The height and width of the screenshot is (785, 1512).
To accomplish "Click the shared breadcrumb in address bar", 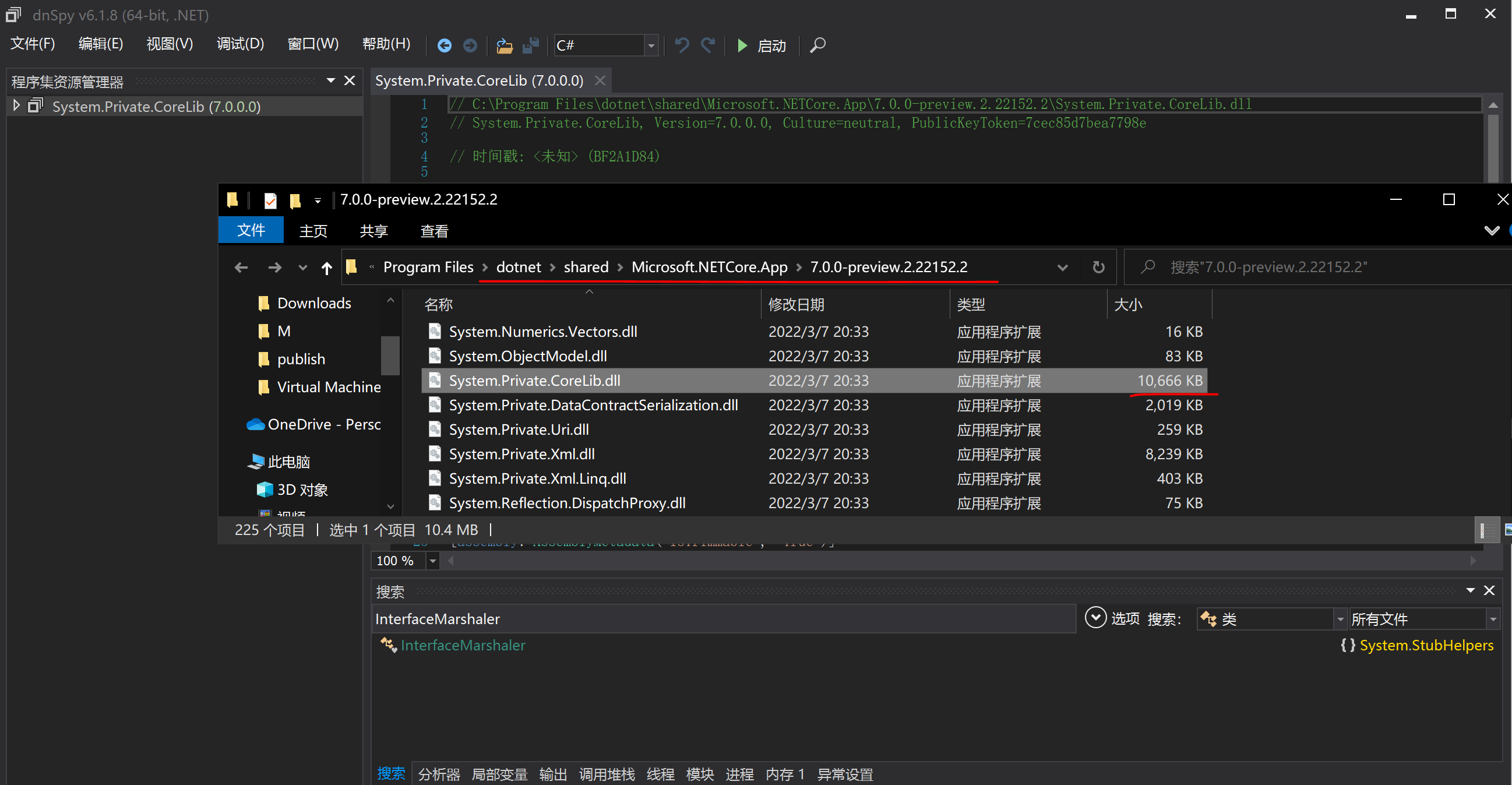I will tap(586, 267).
